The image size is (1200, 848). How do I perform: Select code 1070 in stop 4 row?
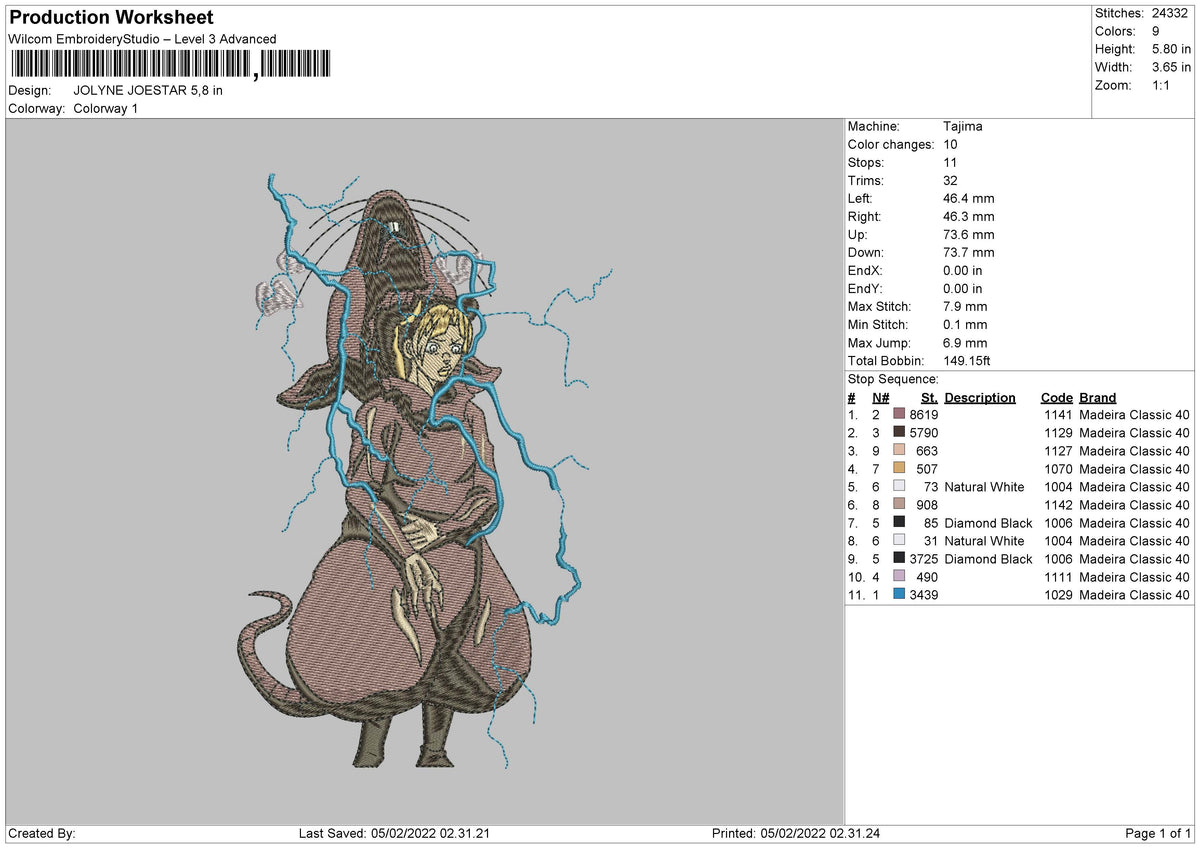point(1057,468)
